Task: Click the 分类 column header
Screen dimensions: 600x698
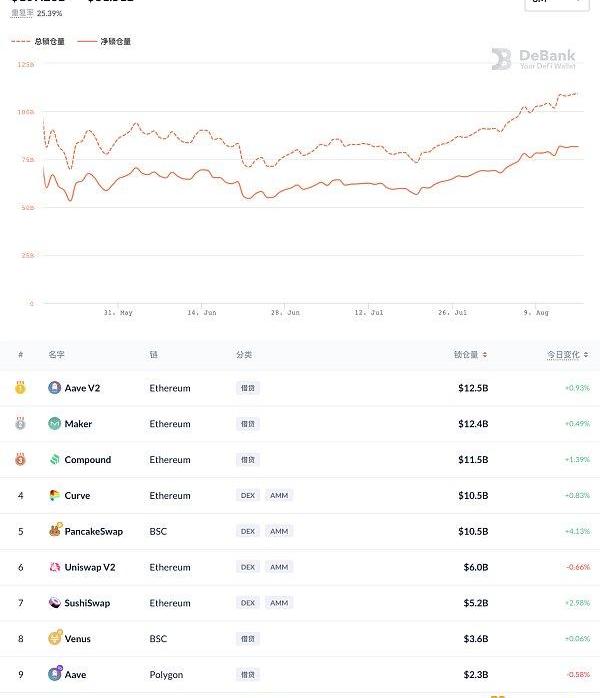Action: [244, 355]
